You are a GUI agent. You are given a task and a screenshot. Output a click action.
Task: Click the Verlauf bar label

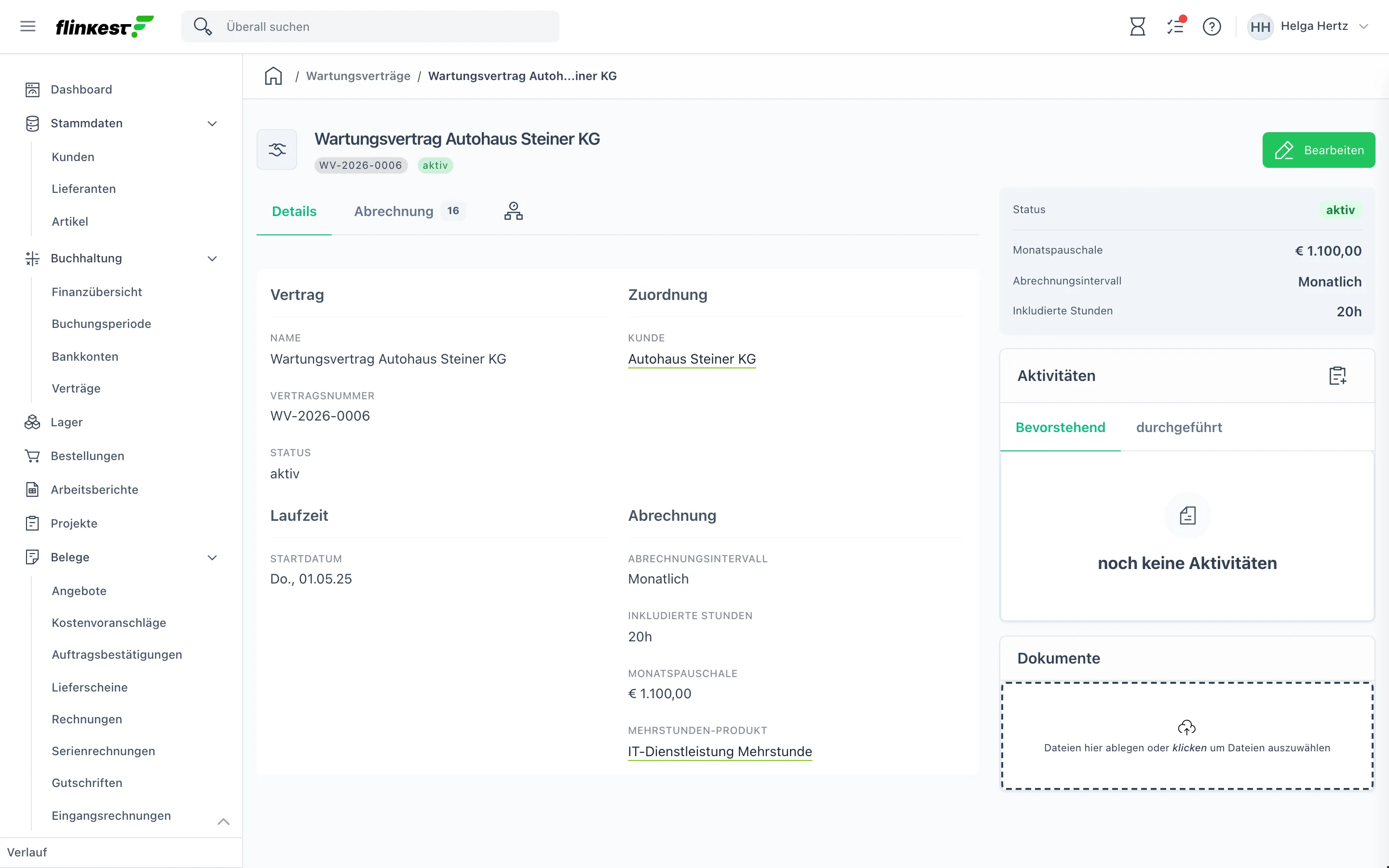(27, 853)
